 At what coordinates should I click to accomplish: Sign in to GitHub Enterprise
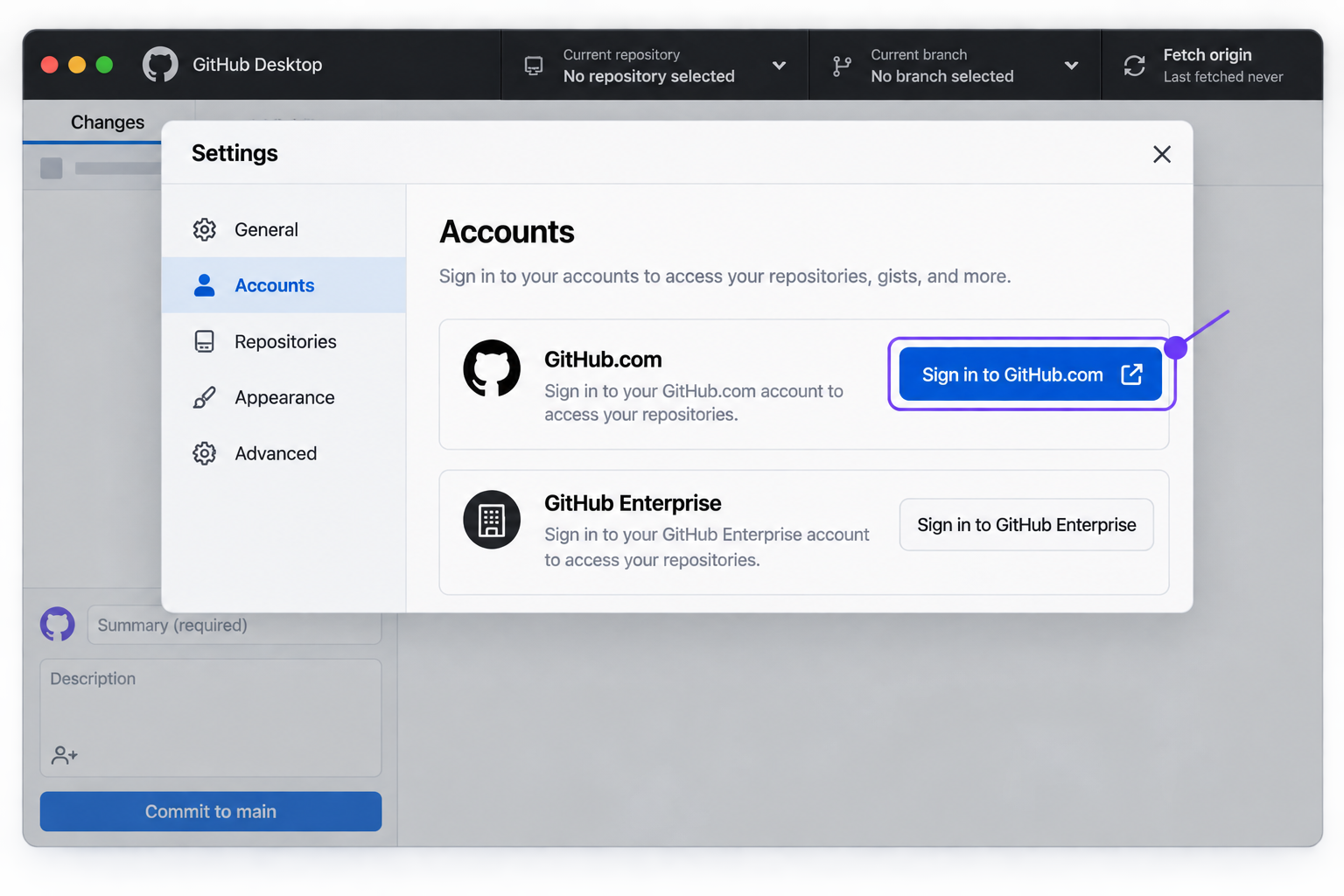click(x=1026, y=525)
